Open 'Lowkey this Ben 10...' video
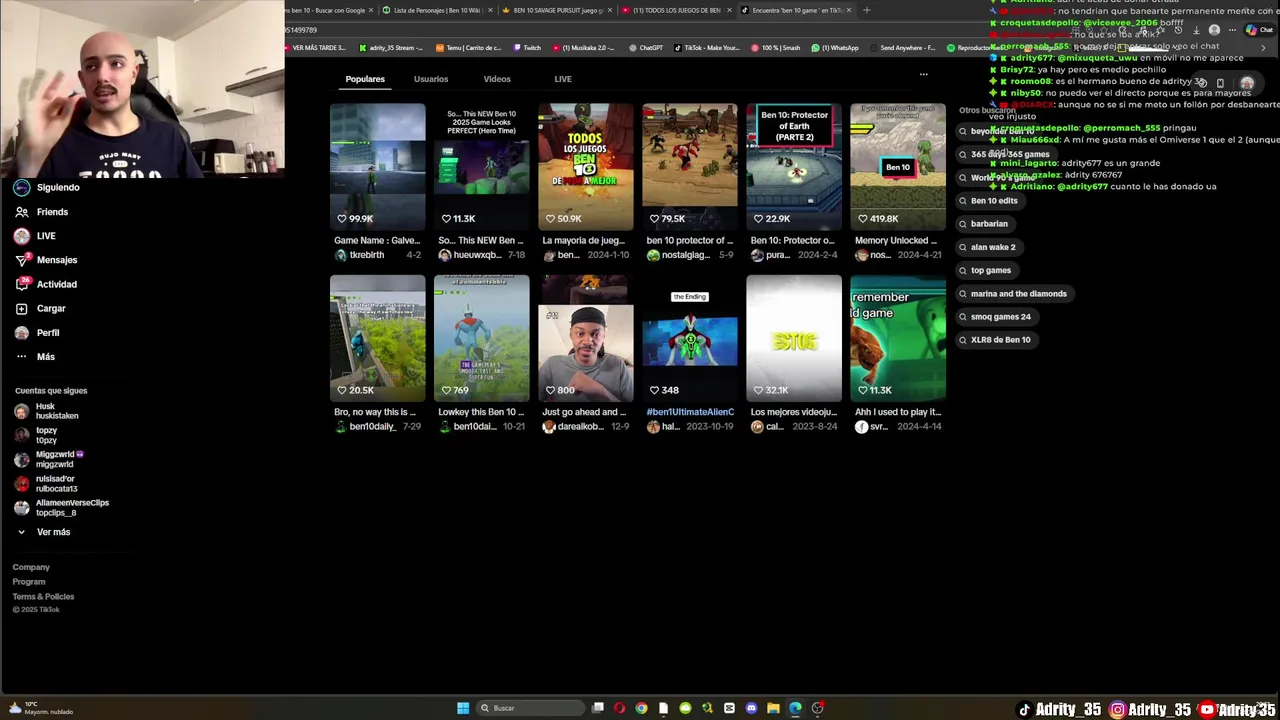Viewport: 1280px width, 720px height. click(482, 339)
